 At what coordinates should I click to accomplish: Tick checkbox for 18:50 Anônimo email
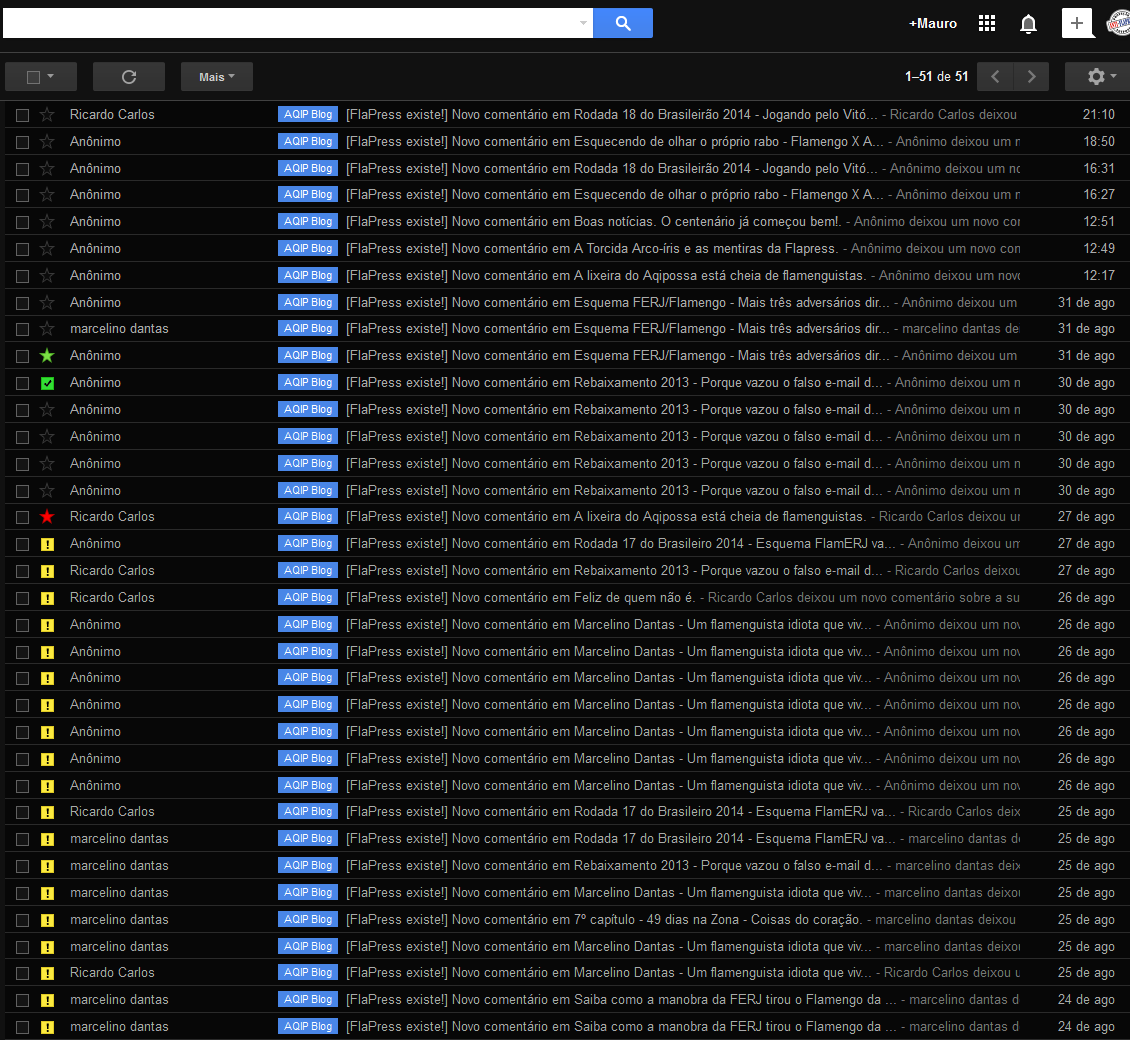tap(22, 142)
